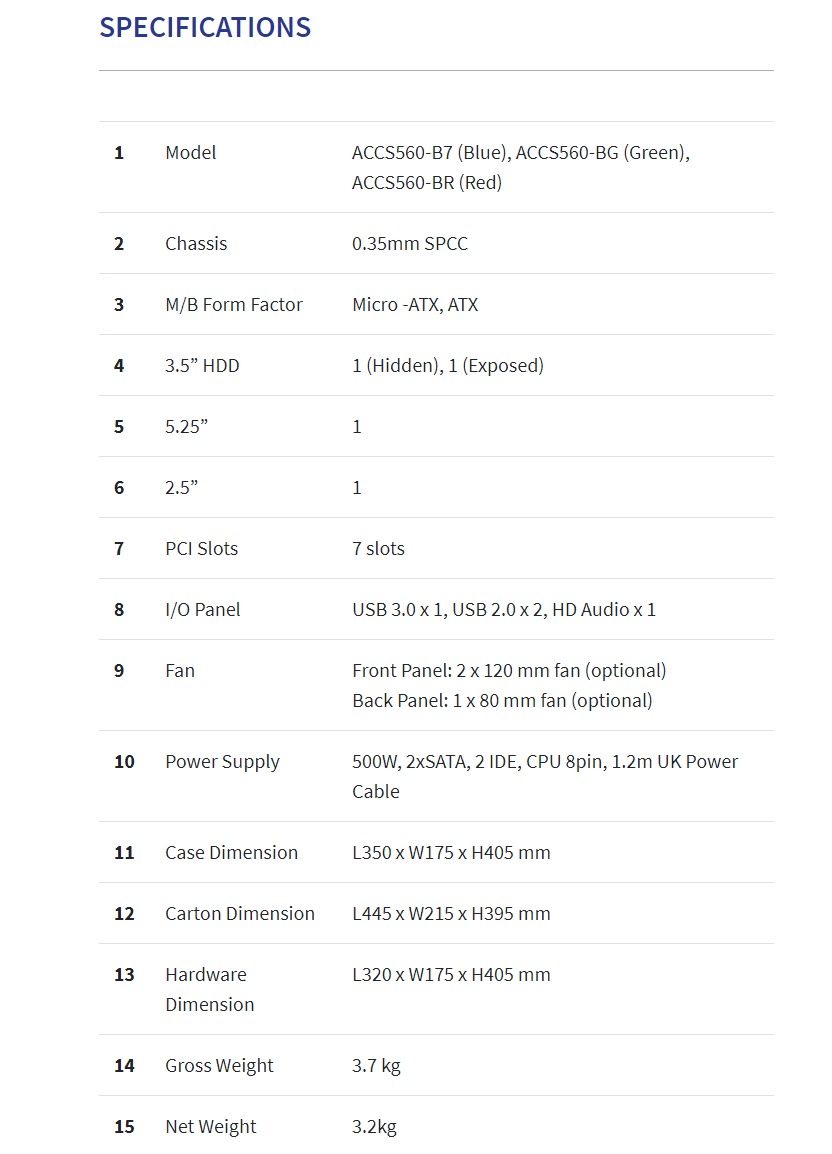Click the Chassis row label
The height and width of the screenshot is (1154, 832).
coord(196,244)
